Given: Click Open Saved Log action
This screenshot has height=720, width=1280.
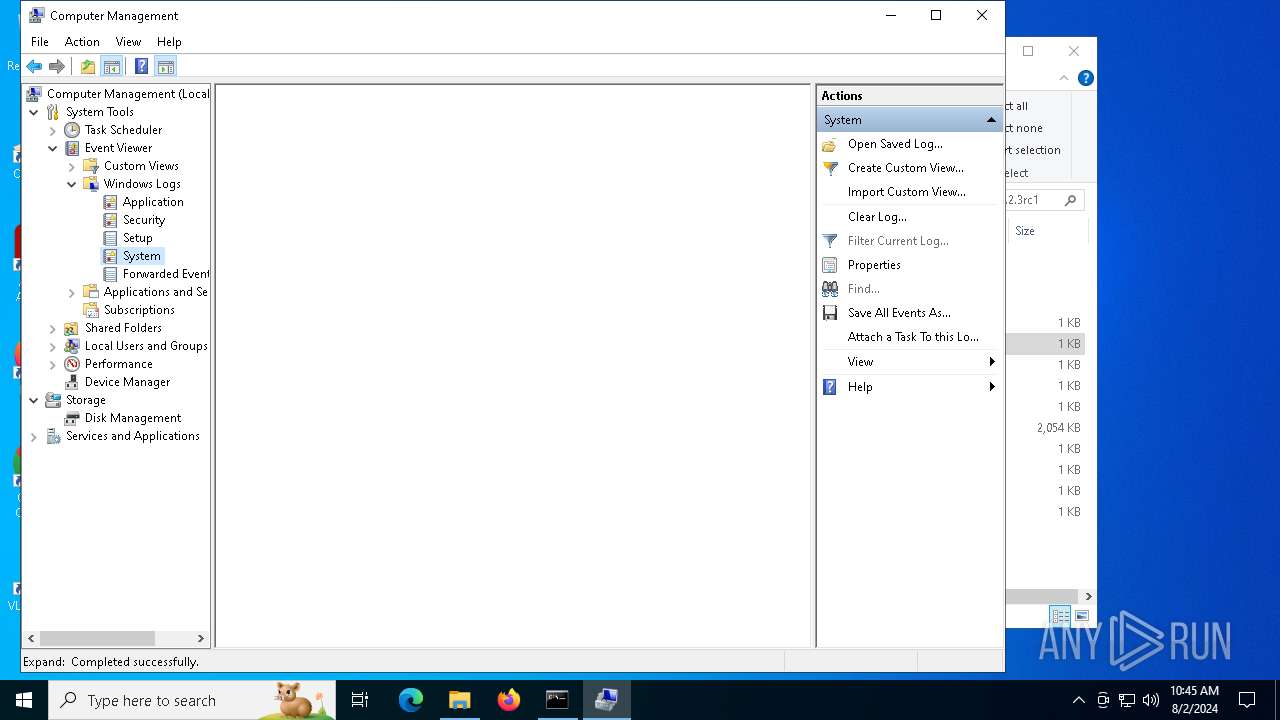Looking at the screenshot, I should [x=895, y=144].
